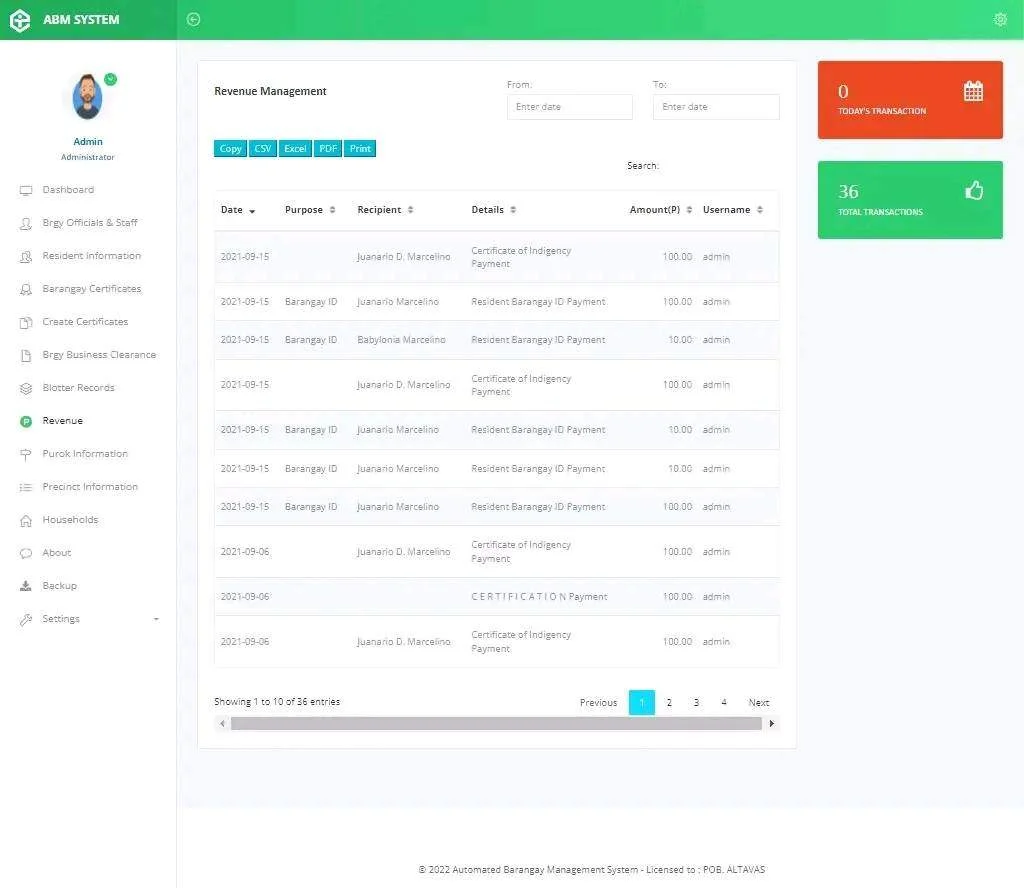Click the horizontal scrollbar thumb
The image size is (1024, 888).
pos(496,723)
